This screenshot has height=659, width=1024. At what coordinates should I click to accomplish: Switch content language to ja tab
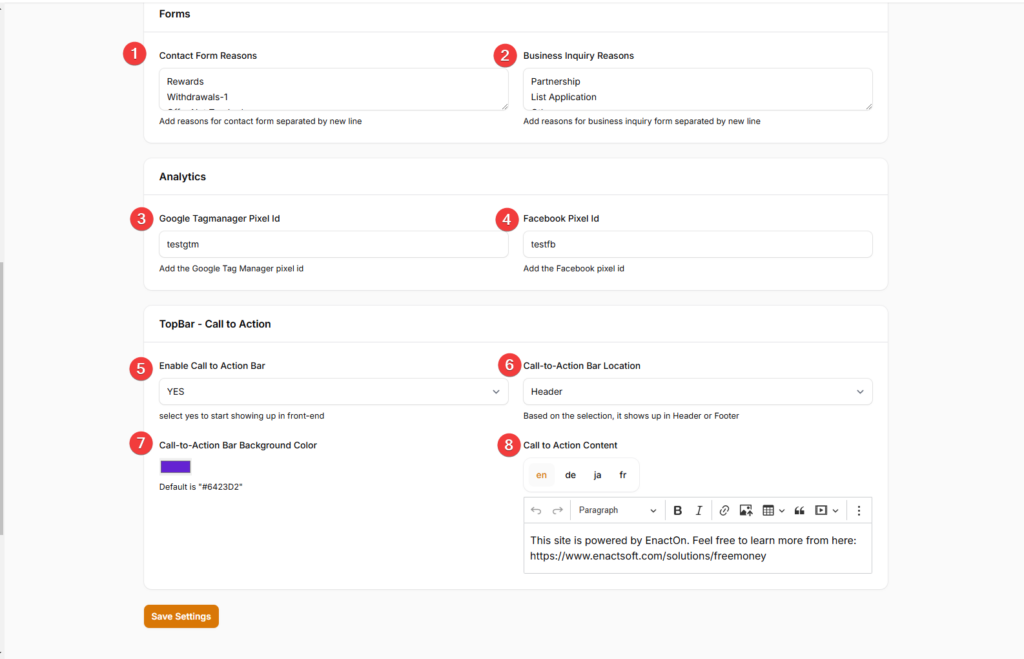(x=597, y=475)
